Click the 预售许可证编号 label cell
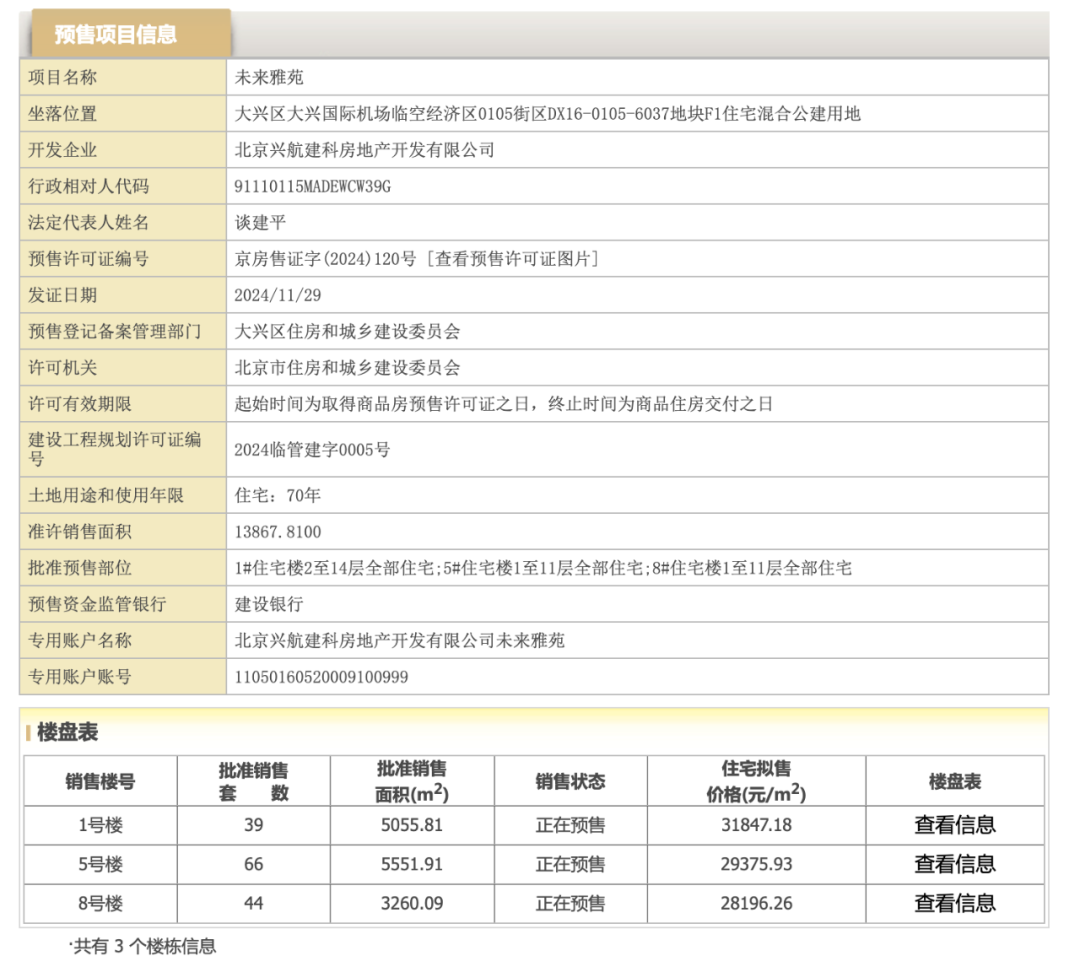1080x972 pixels. 123,259
